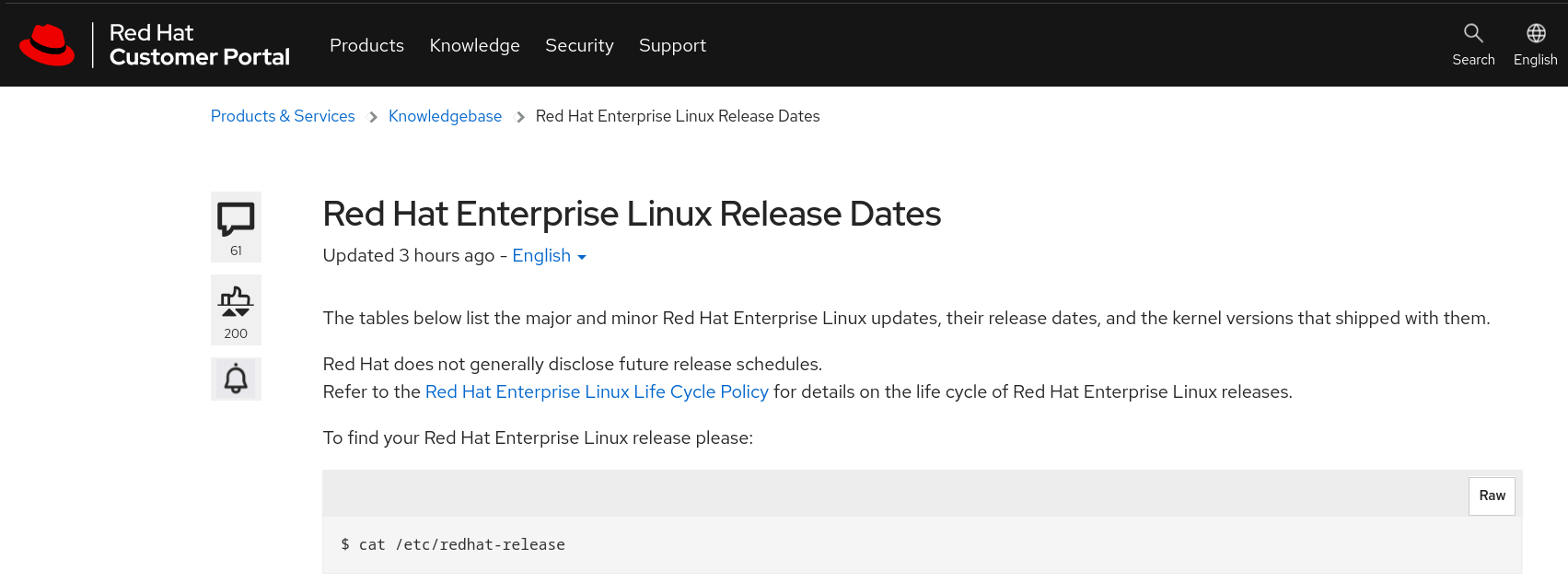Open the Support menu
The image size is (1568, 583).
pos(672,45)
